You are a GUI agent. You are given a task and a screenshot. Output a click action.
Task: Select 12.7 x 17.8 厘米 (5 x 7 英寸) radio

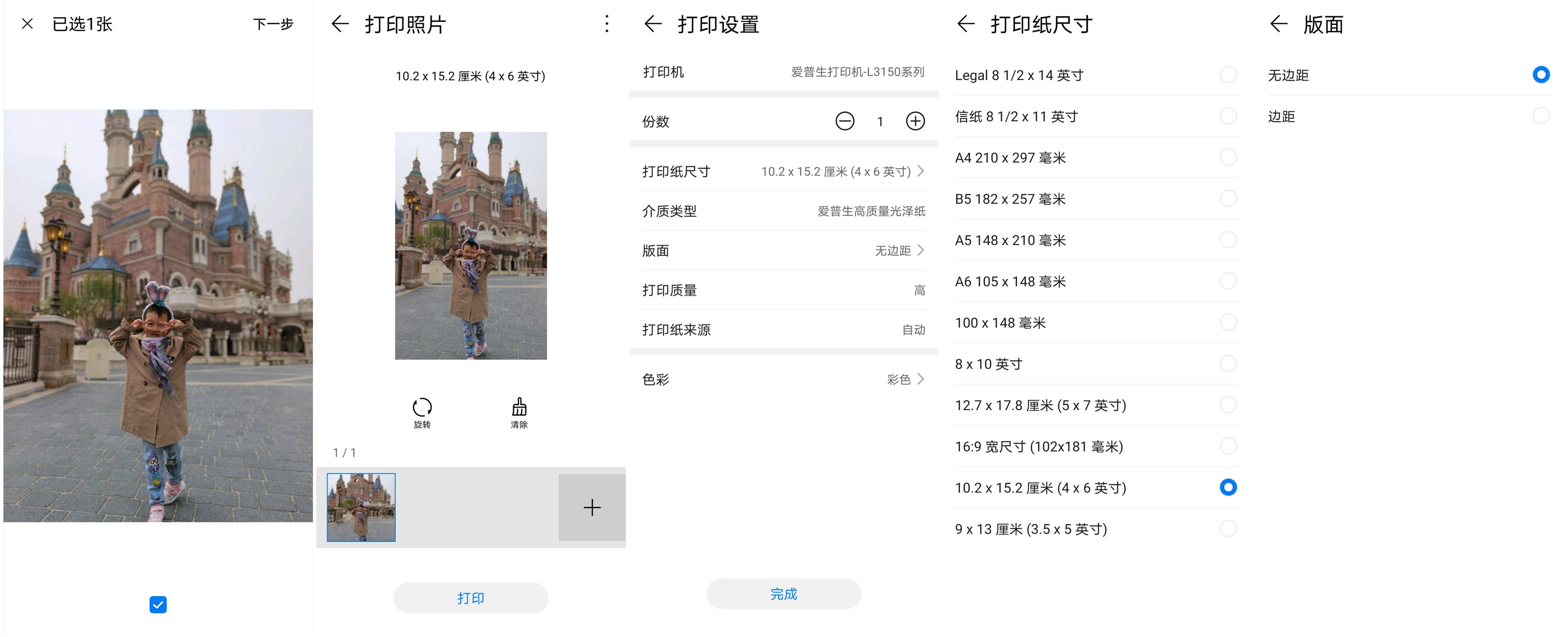point(1228,405)
